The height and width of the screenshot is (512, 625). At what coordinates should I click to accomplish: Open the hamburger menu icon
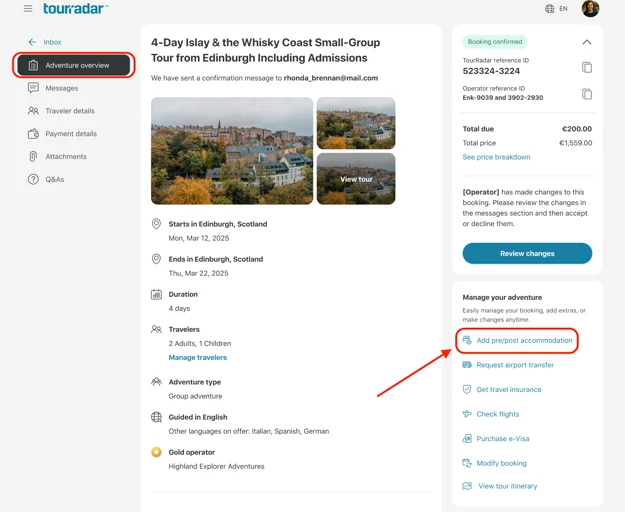click(28, 8)
